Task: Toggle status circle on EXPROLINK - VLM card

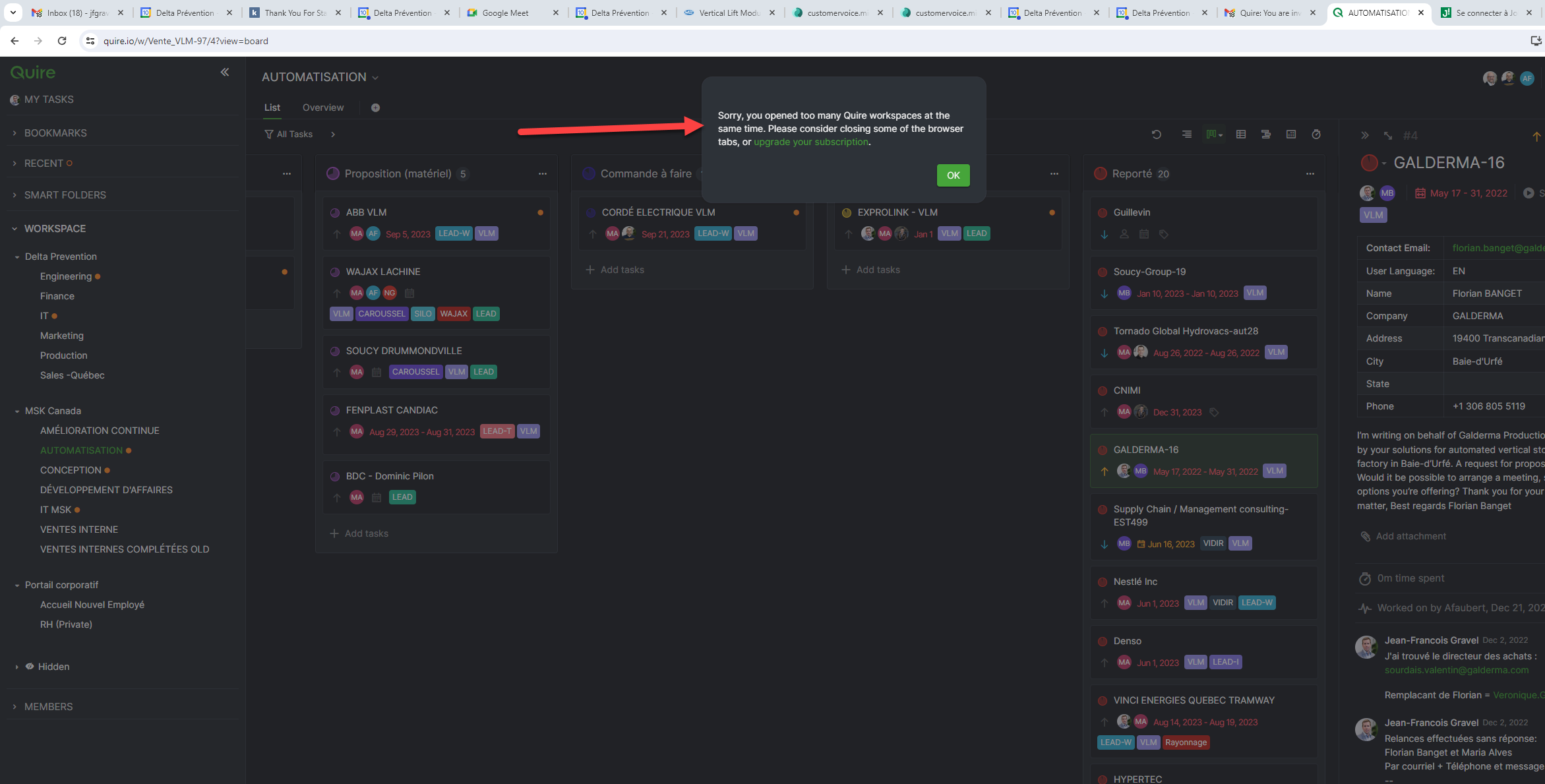Action: click(x=847, y=213)
